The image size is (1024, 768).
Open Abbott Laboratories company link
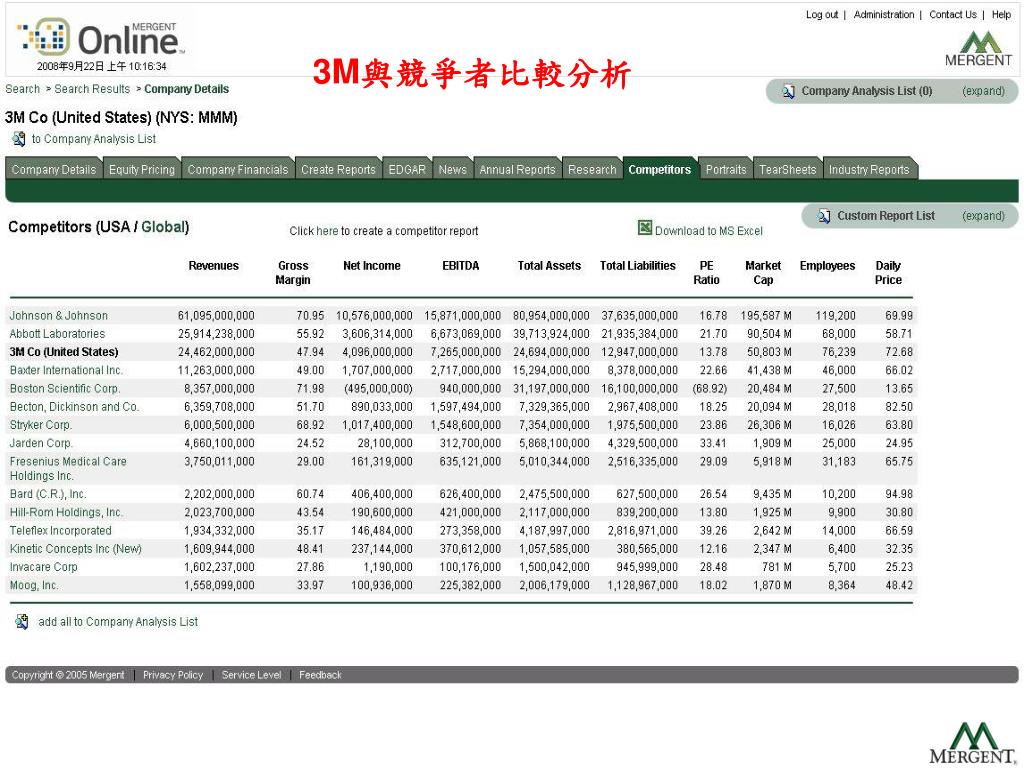(57, 334)
